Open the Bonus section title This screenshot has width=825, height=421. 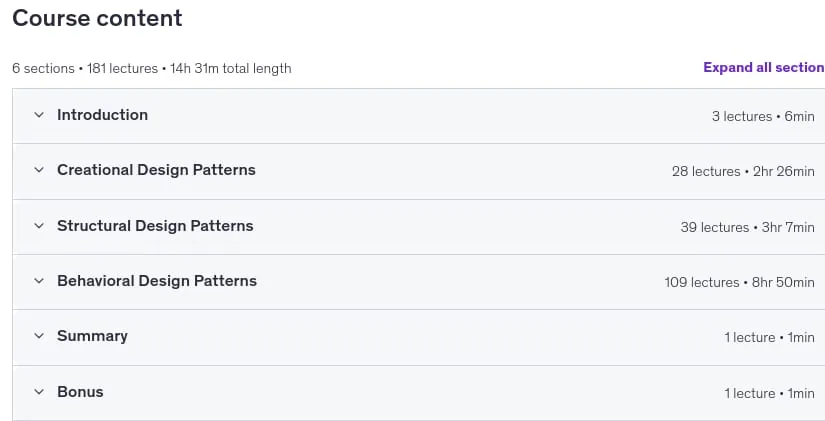pyautogui.click(x=80, y=392)
